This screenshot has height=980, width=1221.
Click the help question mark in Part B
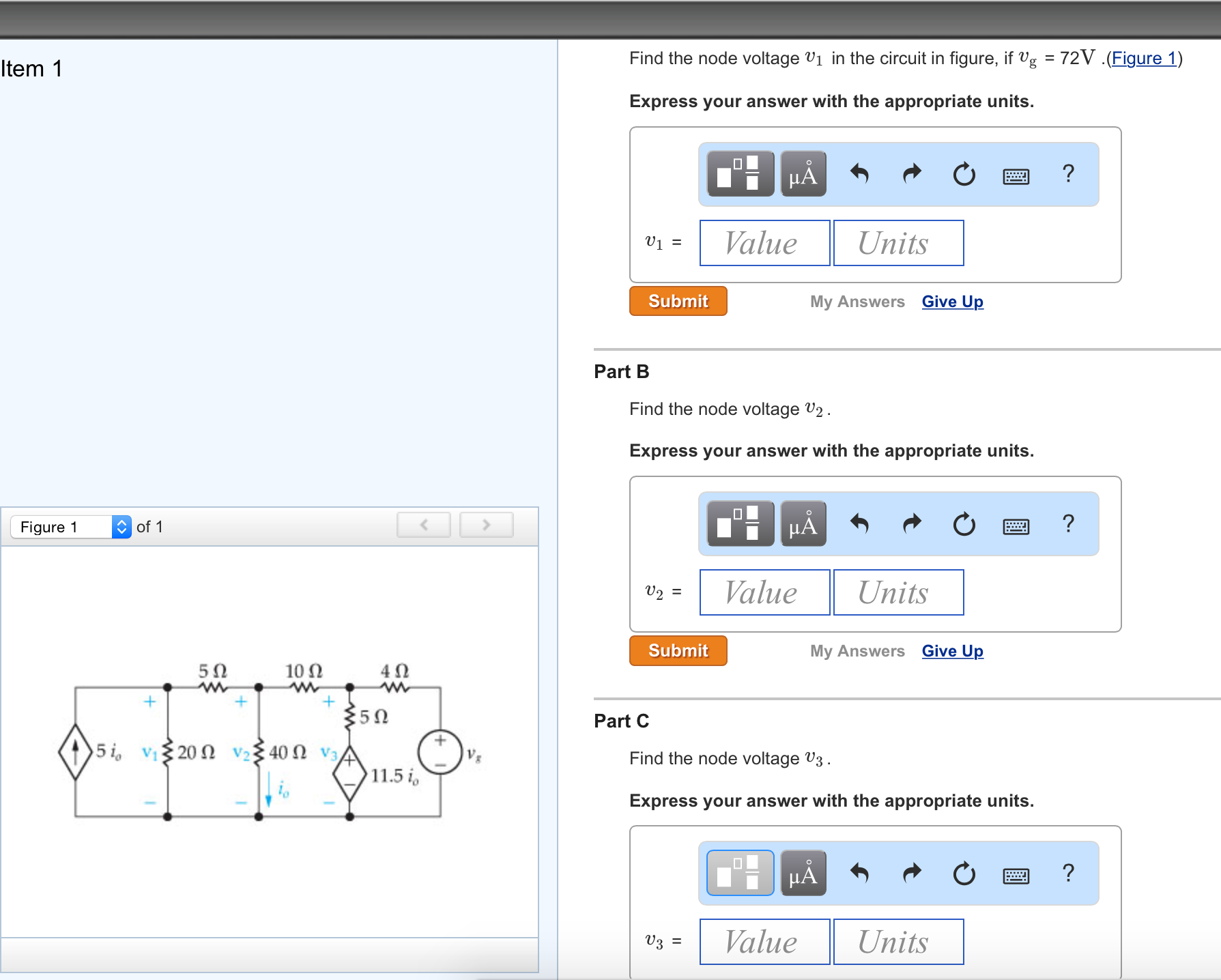click(1067, 523)
